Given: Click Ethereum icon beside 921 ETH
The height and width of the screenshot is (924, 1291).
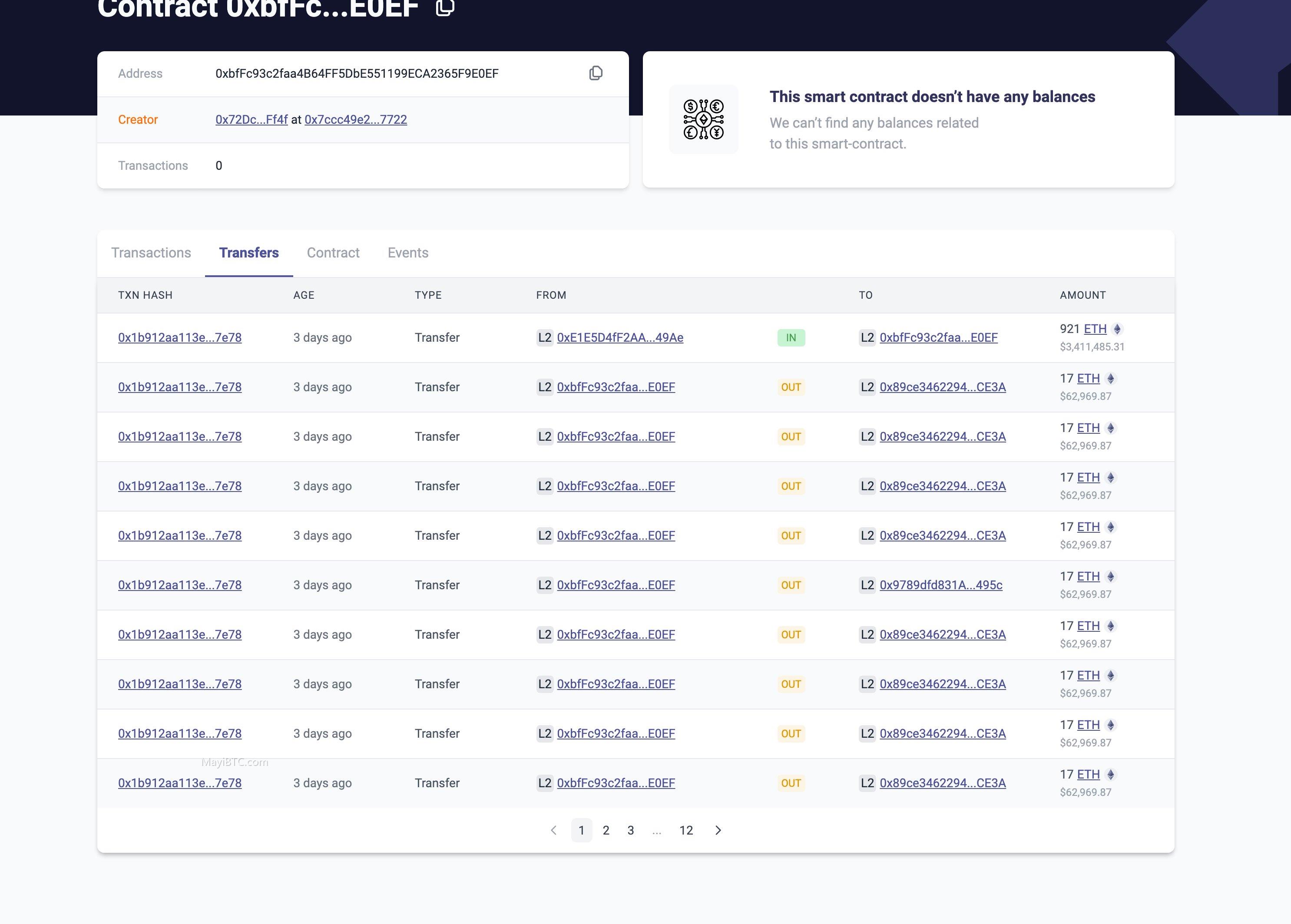Looking at the screenshot, I should tap(1117, 329).
